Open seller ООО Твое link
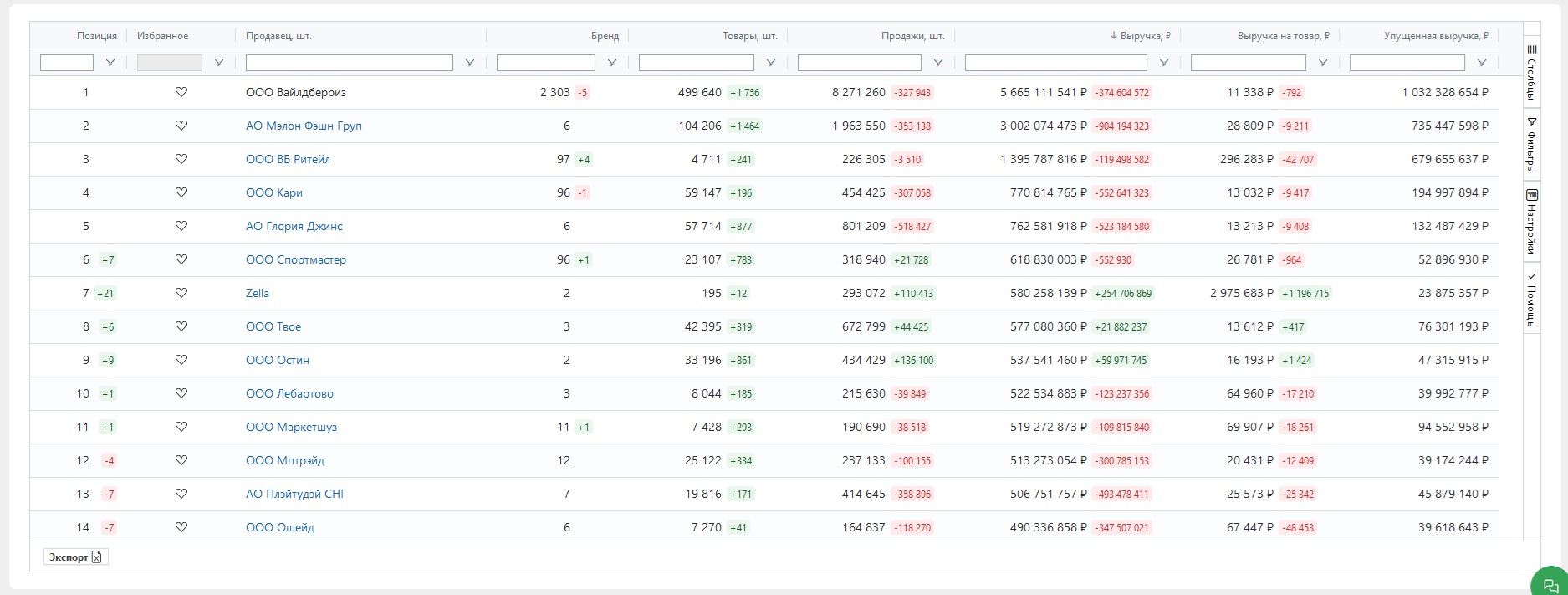This screenshot has height=595, width=1568. tap(273, 326)
